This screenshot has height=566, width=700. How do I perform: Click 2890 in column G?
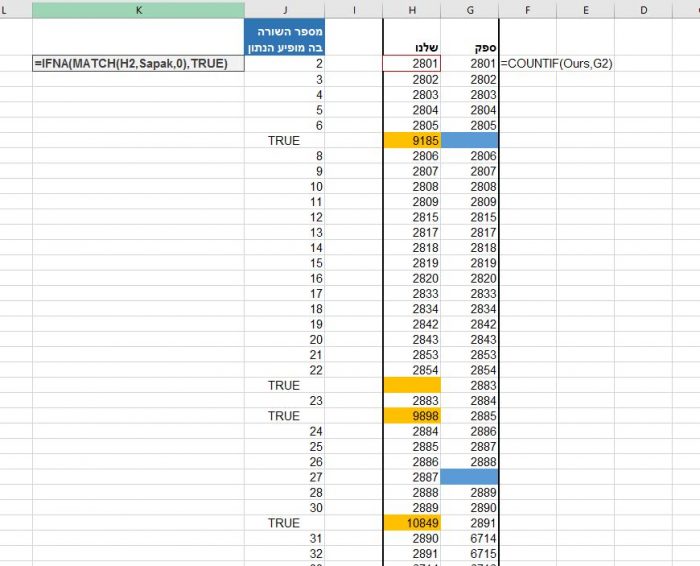pos(470,508)
